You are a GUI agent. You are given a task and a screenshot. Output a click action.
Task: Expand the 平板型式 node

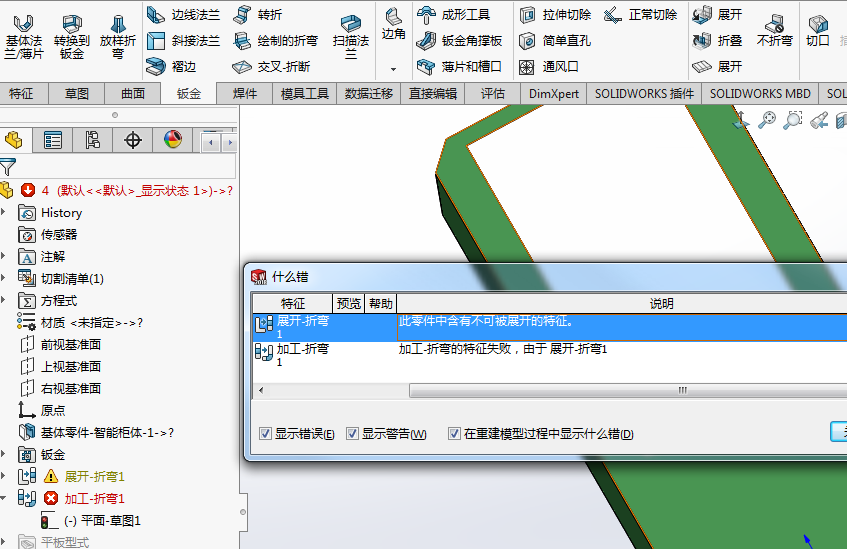[x=3, y=541]
